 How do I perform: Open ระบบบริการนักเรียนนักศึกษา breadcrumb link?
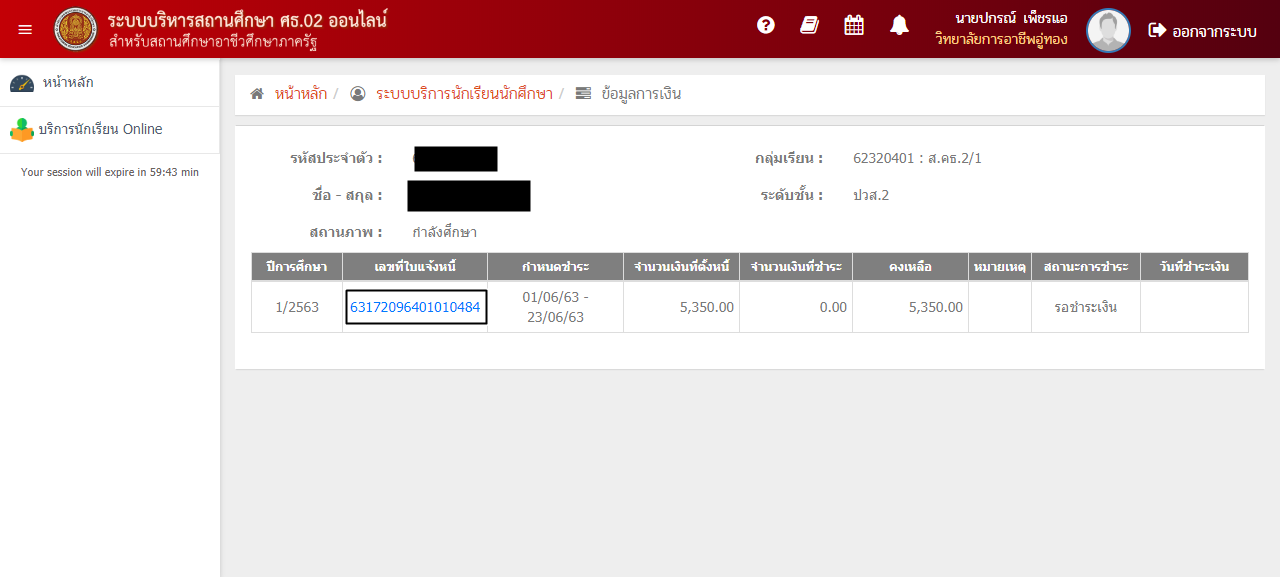coord(464,94)
